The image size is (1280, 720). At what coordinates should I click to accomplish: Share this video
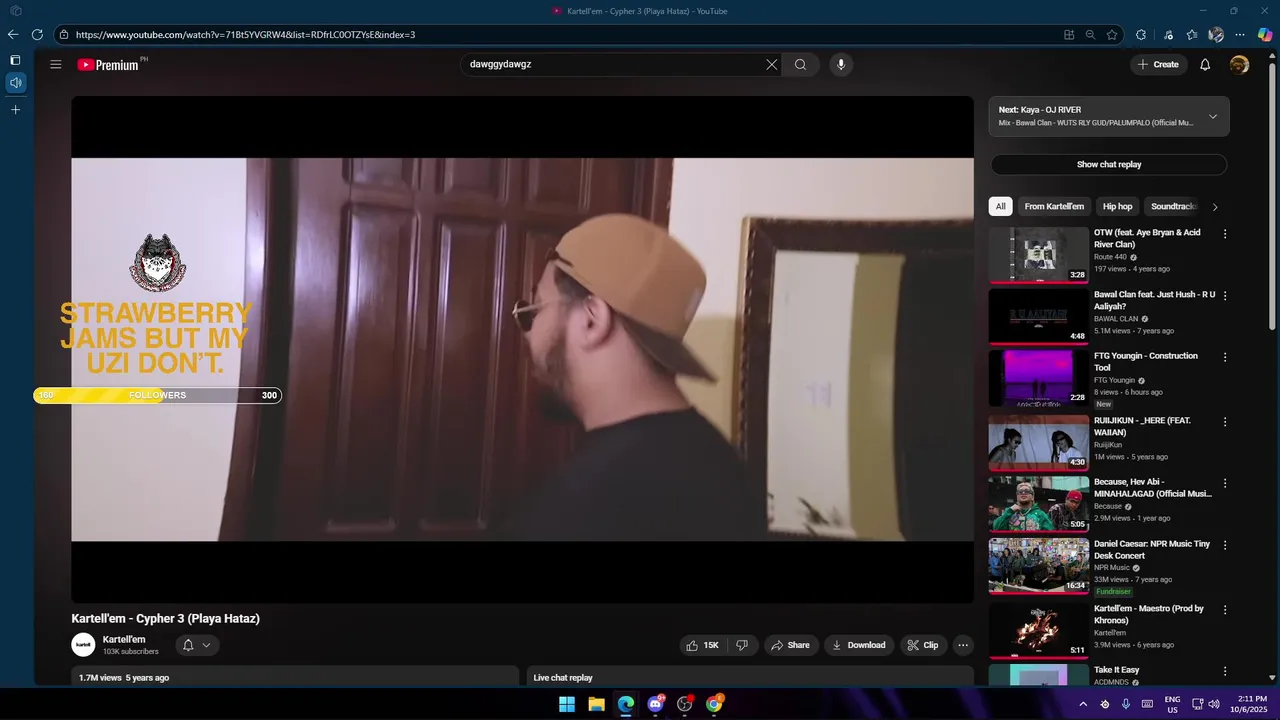pos(791,645)
